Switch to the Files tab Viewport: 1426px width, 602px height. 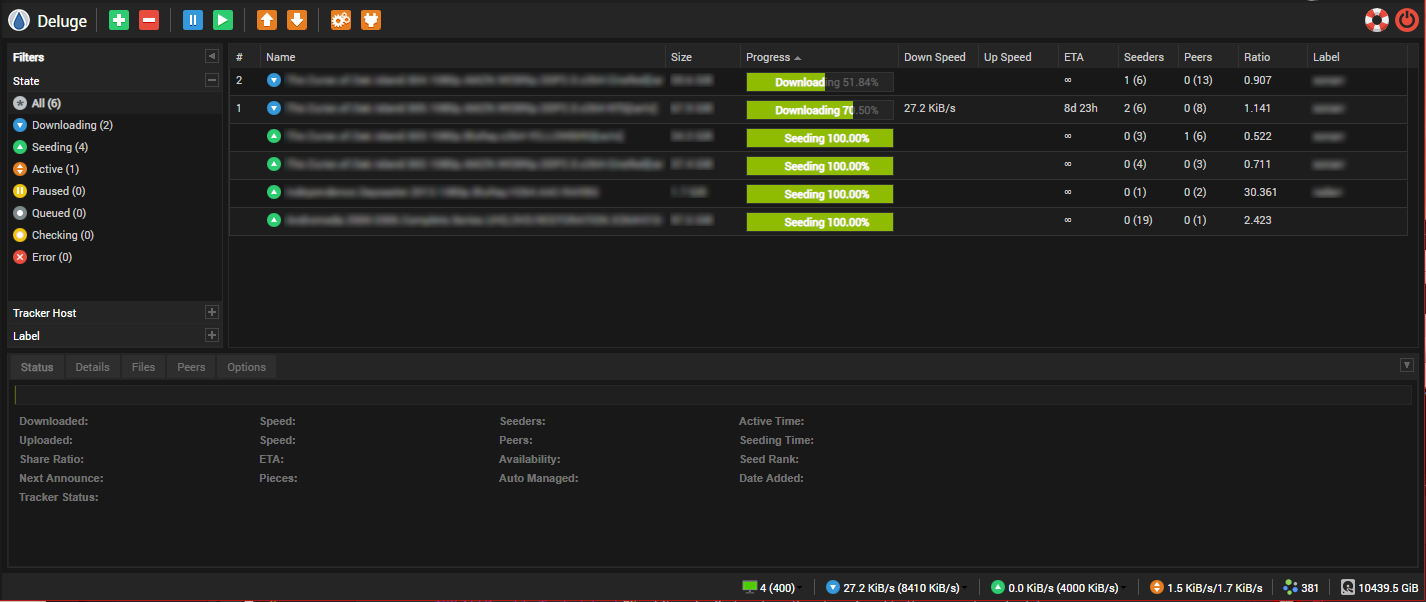143,367
